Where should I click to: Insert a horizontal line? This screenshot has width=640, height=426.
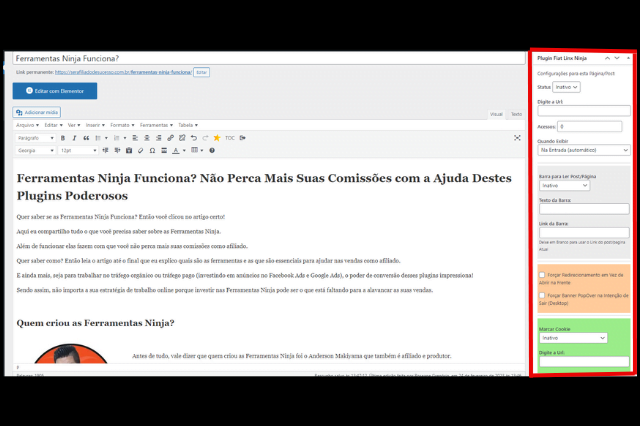click(164, 151)
